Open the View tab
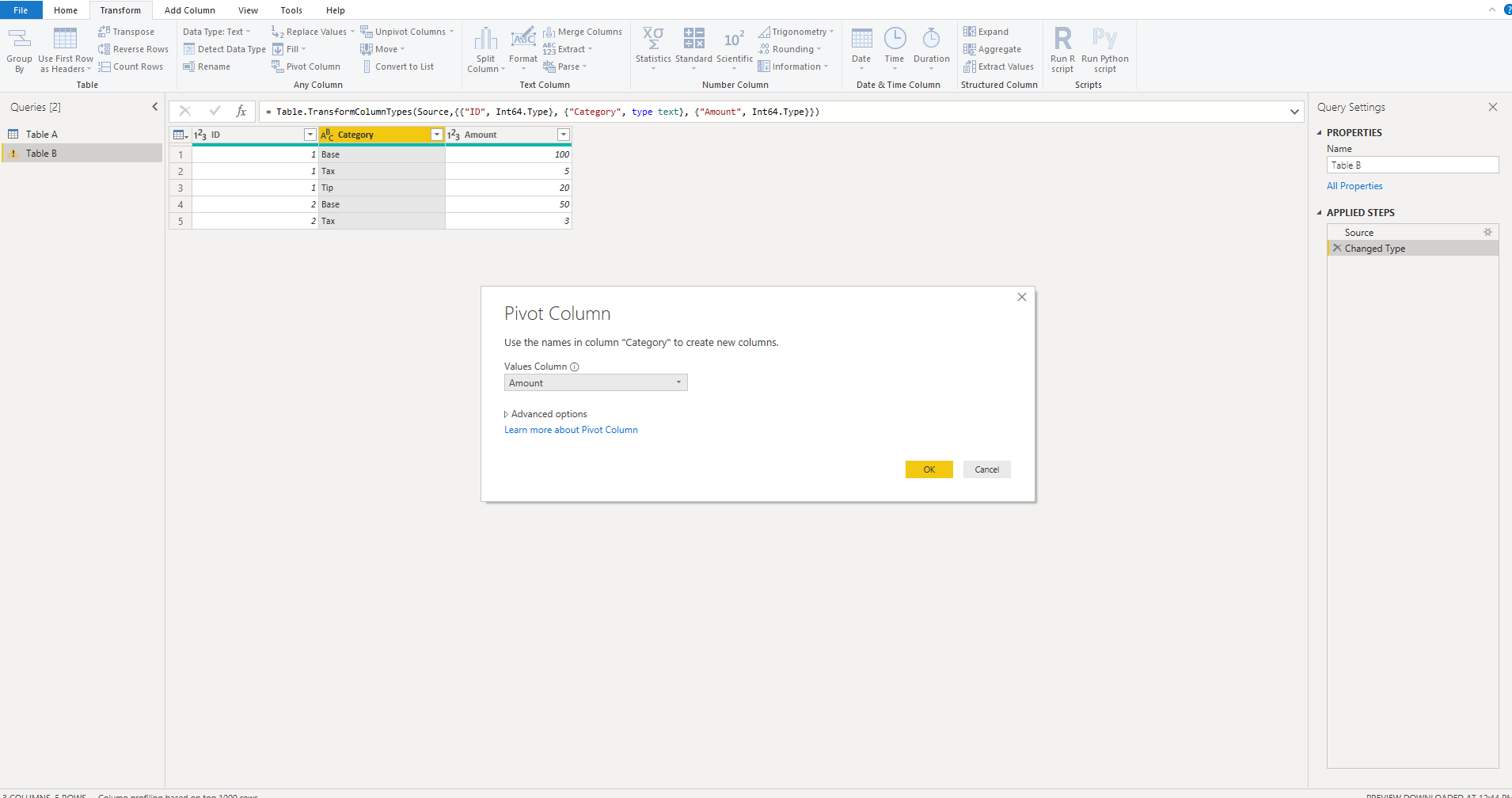1512x798 pixels. click(x=248, y=10)
